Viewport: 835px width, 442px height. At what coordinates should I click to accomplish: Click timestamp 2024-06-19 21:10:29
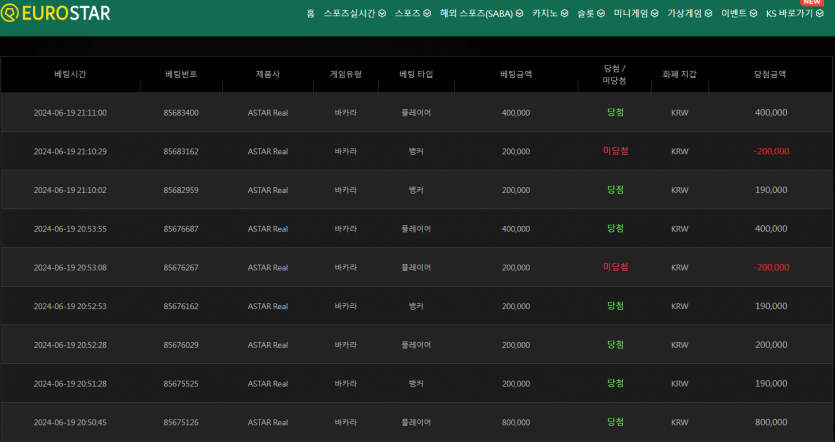pyautogui.click(x=70, y=151)
